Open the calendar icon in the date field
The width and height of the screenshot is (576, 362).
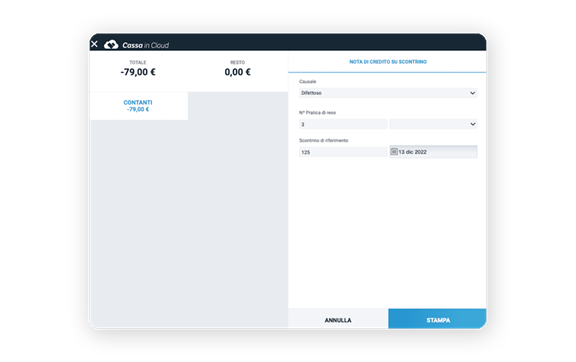394,151
